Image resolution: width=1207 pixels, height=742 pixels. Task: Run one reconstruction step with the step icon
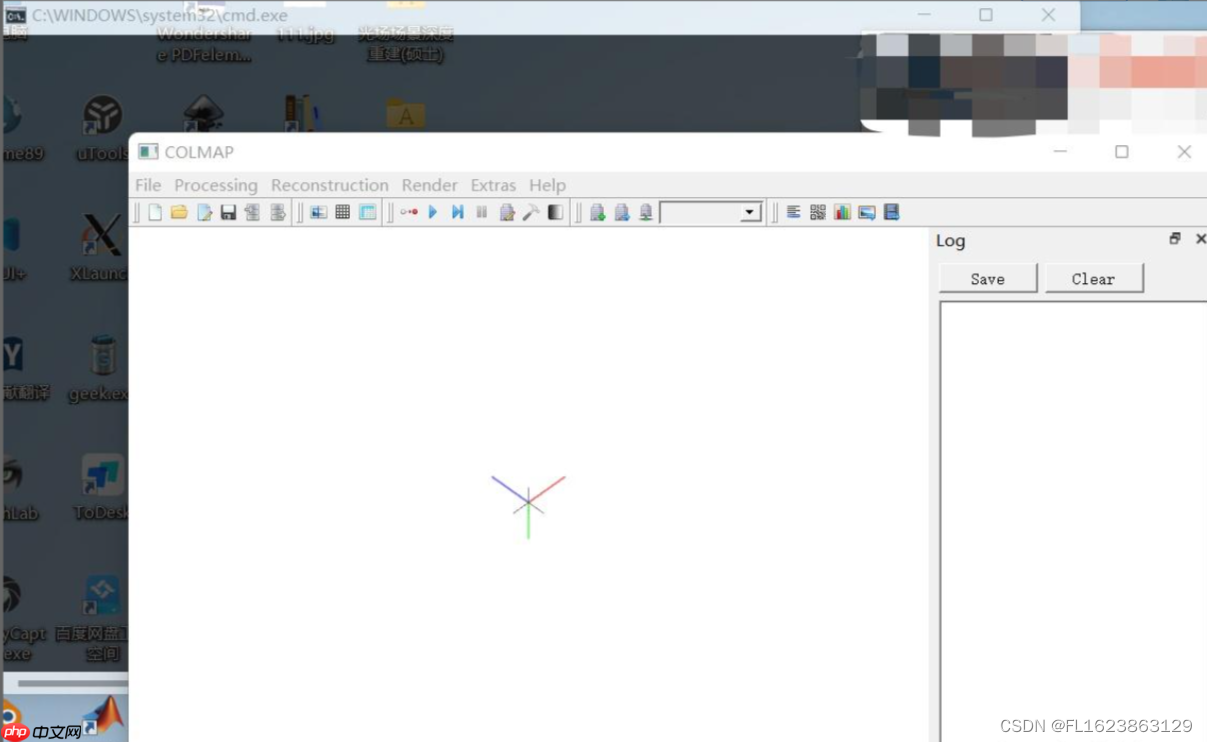pos(457,212)
